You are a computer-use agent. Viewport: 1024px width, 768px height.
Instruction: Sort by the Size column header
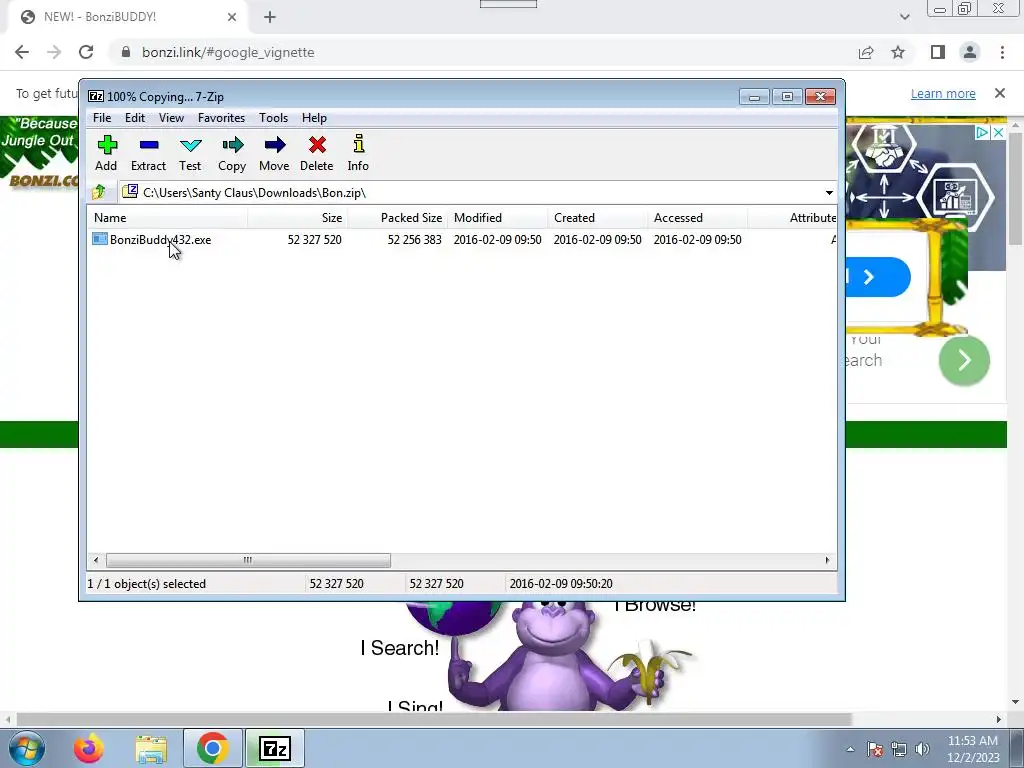click(298, 217)
